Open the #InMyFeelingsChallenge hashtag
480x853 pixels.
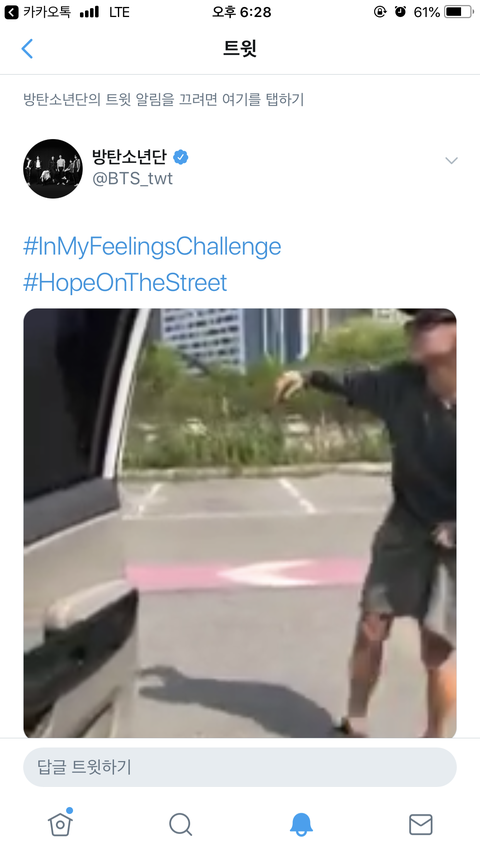point(152,246)
